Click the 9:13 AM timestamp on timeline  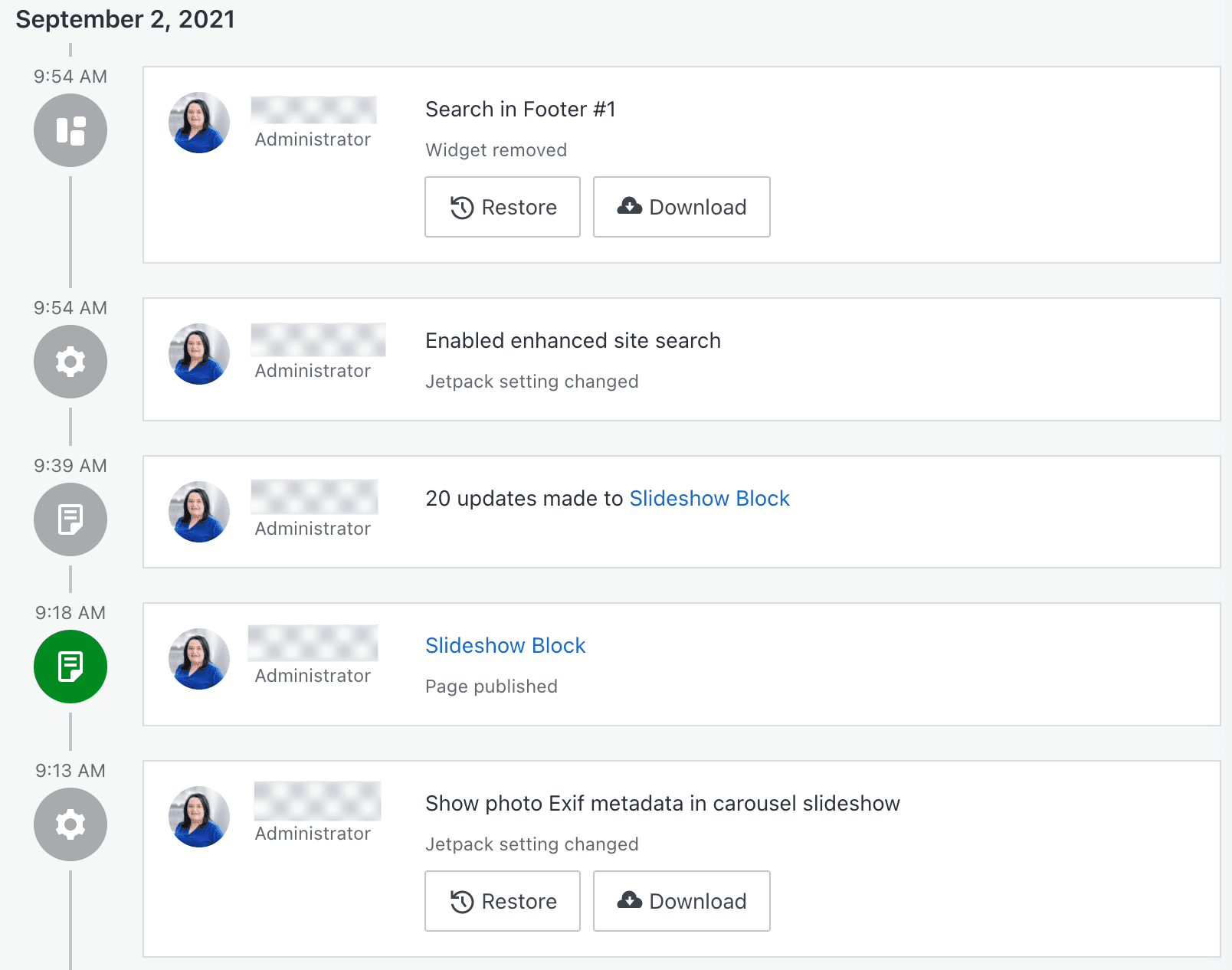[x=70, y=771]
